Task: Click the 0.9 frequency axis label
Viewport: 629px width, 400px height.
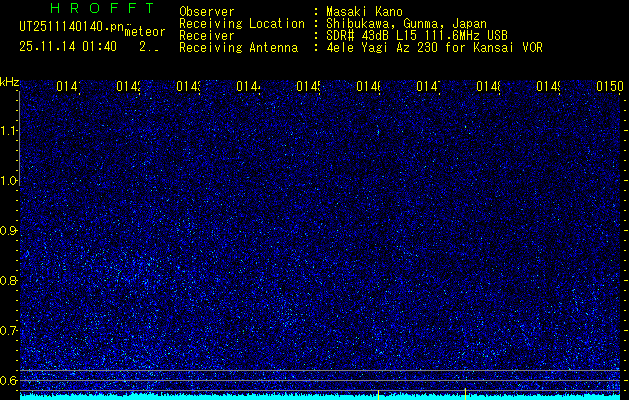Action: (8, 231)
